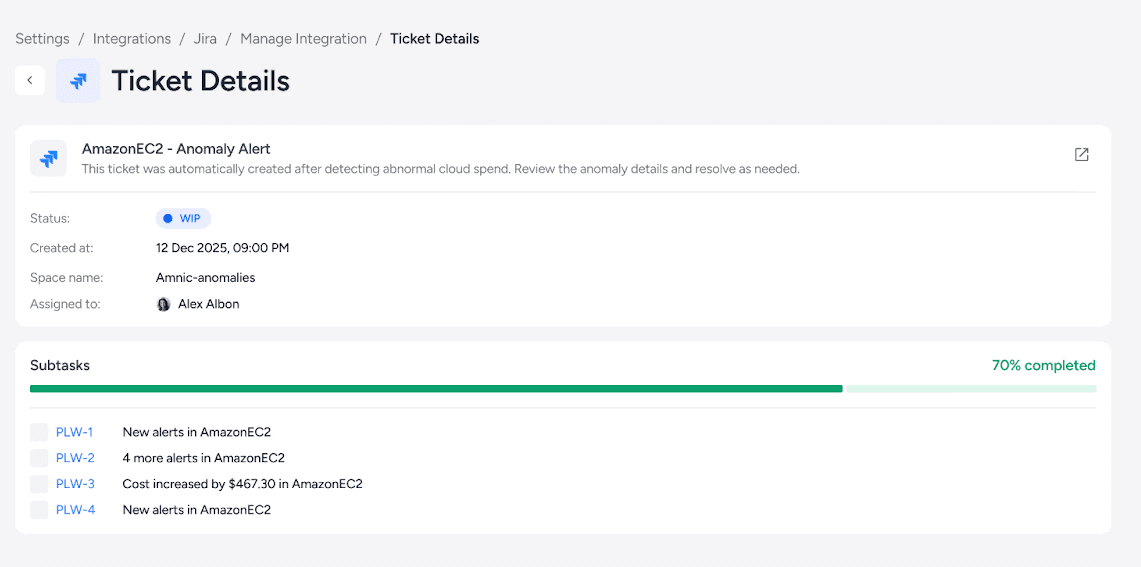Screen dimensions: 1141x567
Task: Mark PLW-3 subtask checkbox as done
Action: [x=39, y=484]
